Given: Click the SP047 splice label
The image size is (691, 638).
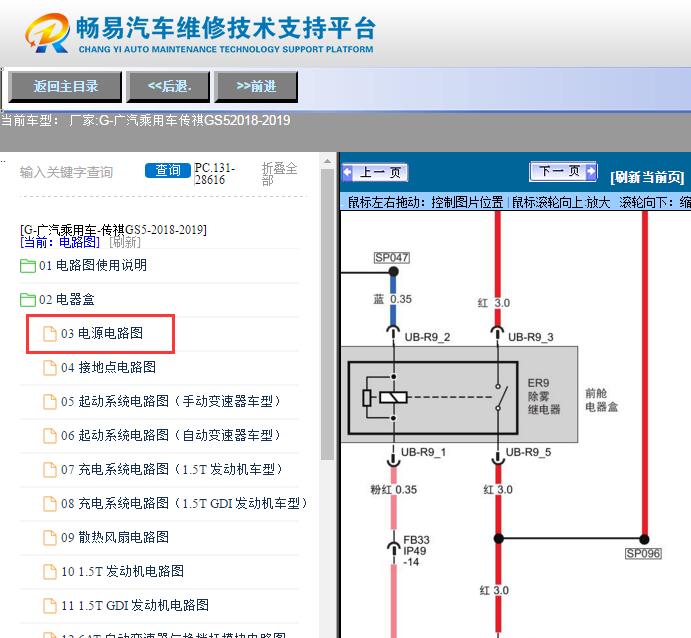Looking at the screenshot, I should (x=392, y=258).
